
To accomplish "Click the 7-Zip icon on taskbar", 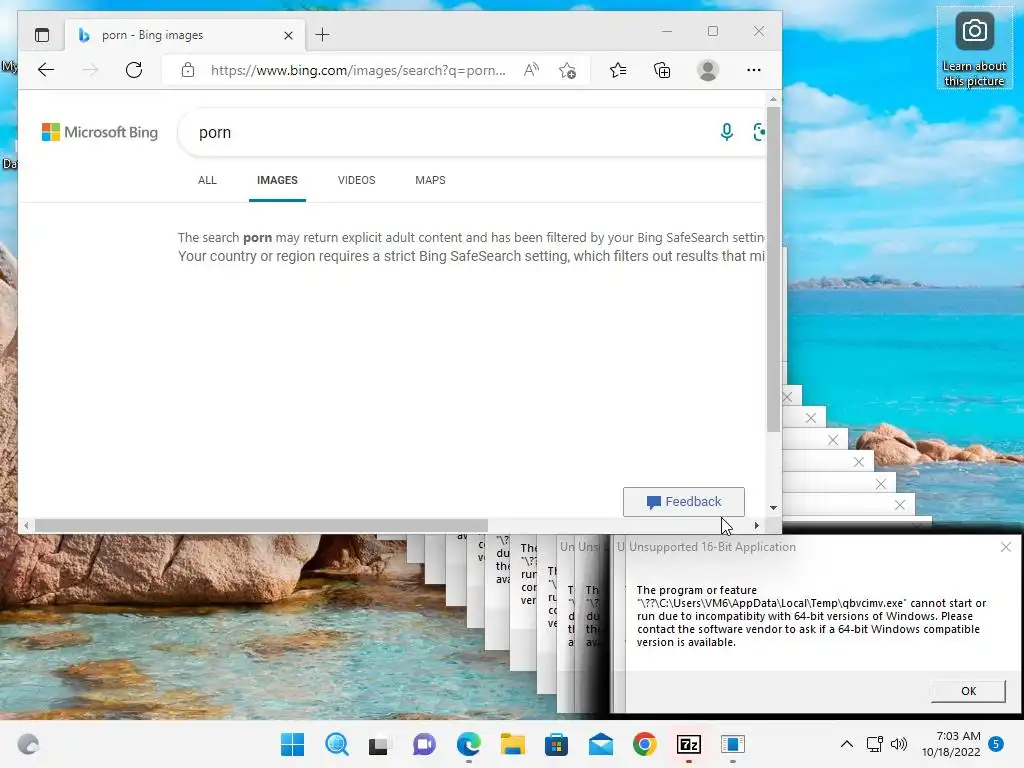I will pos(689,744).
